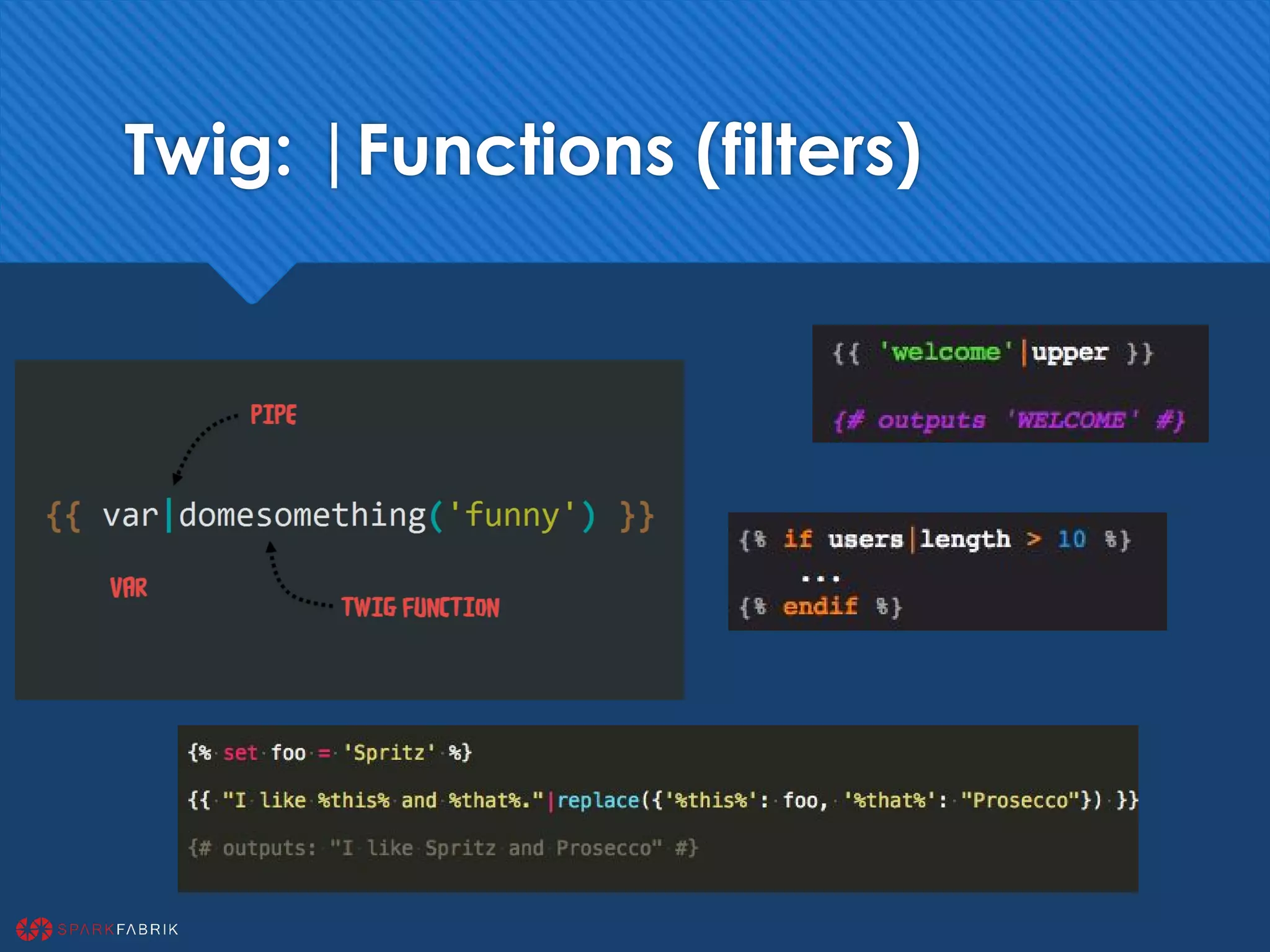
Task: Click the comment 'I like Spritz and Prosecco'
Action: (443, 848)
